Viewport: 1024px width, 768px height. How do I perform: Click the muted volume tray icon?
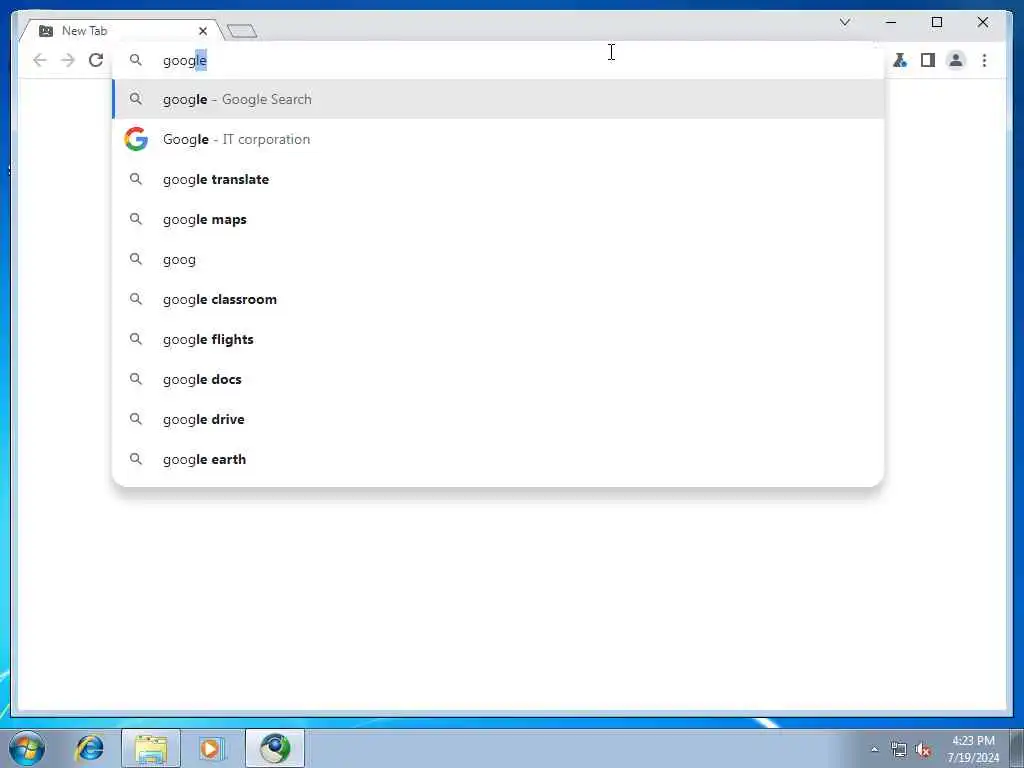[923, 749]
